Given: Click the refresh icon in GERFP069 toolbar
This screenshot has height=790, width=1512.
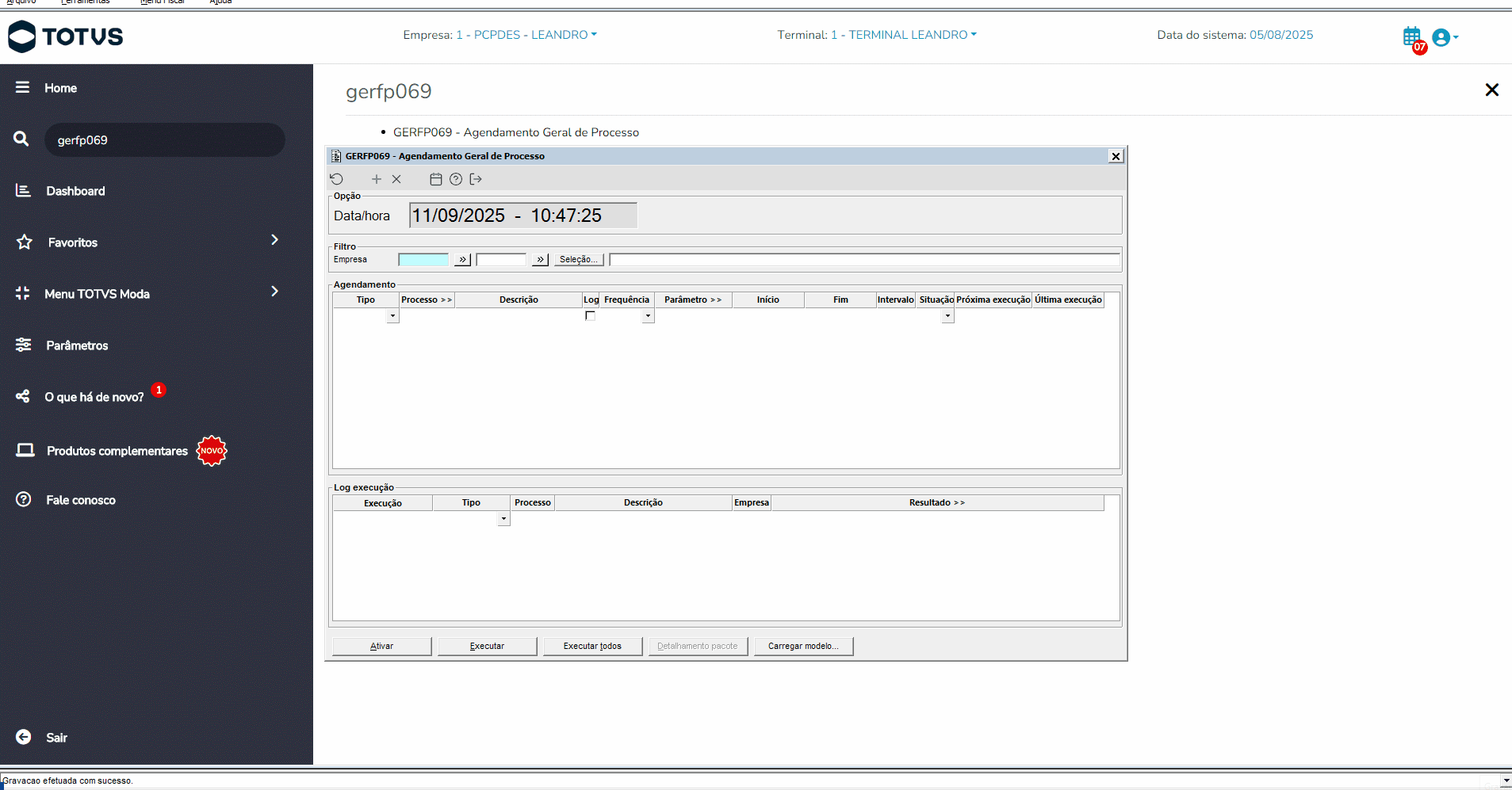Looking at the screenshot, I should (337, 179).
